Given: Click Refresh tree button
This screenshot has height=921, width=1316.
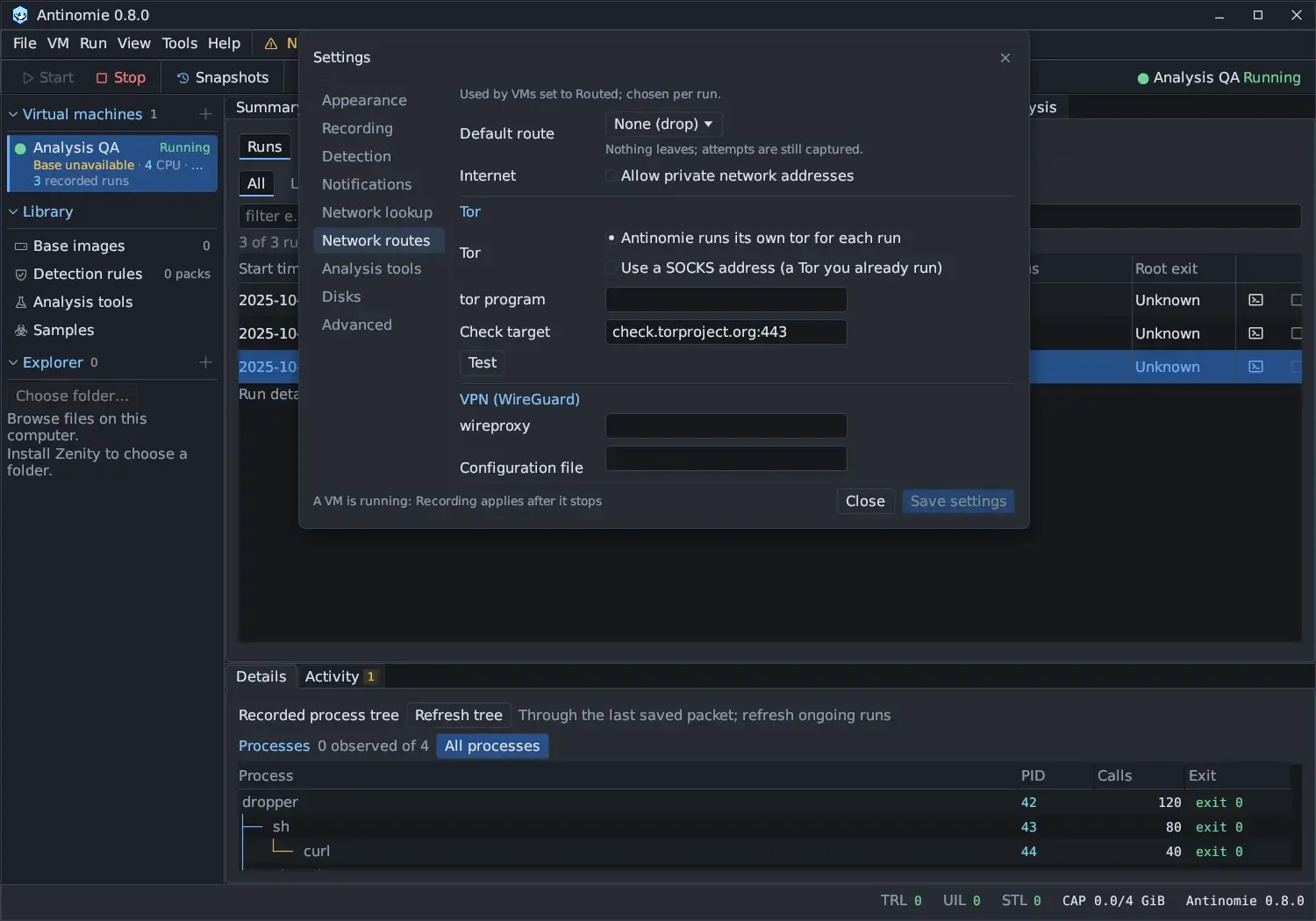Looking at the screenshot, I should (x=458, y=715).
